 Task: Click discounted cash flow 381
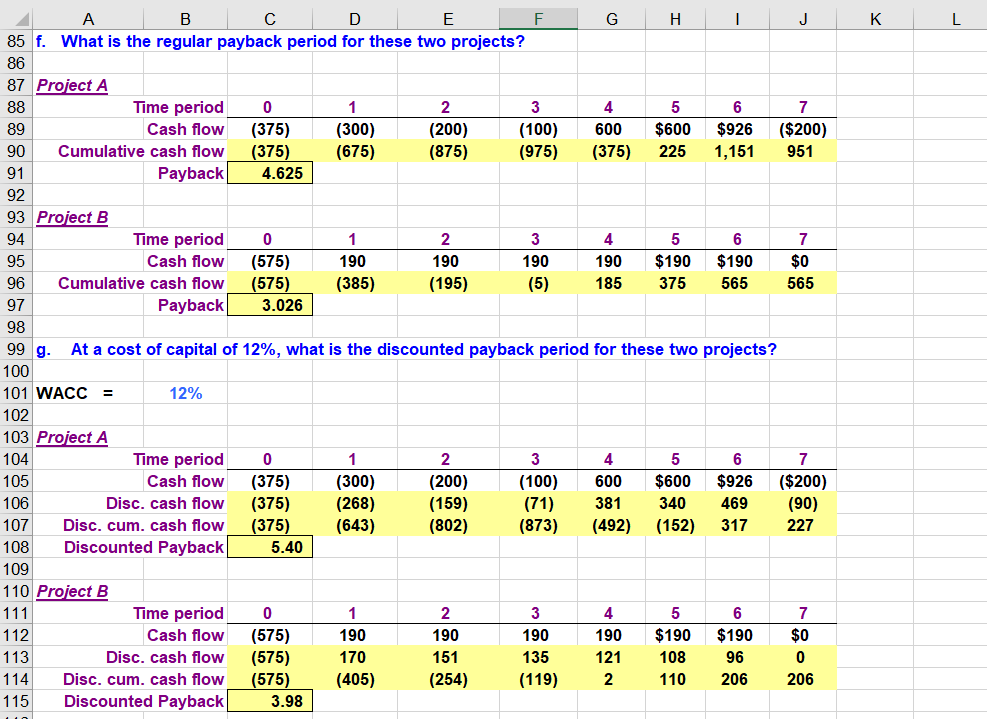(608, 504)
